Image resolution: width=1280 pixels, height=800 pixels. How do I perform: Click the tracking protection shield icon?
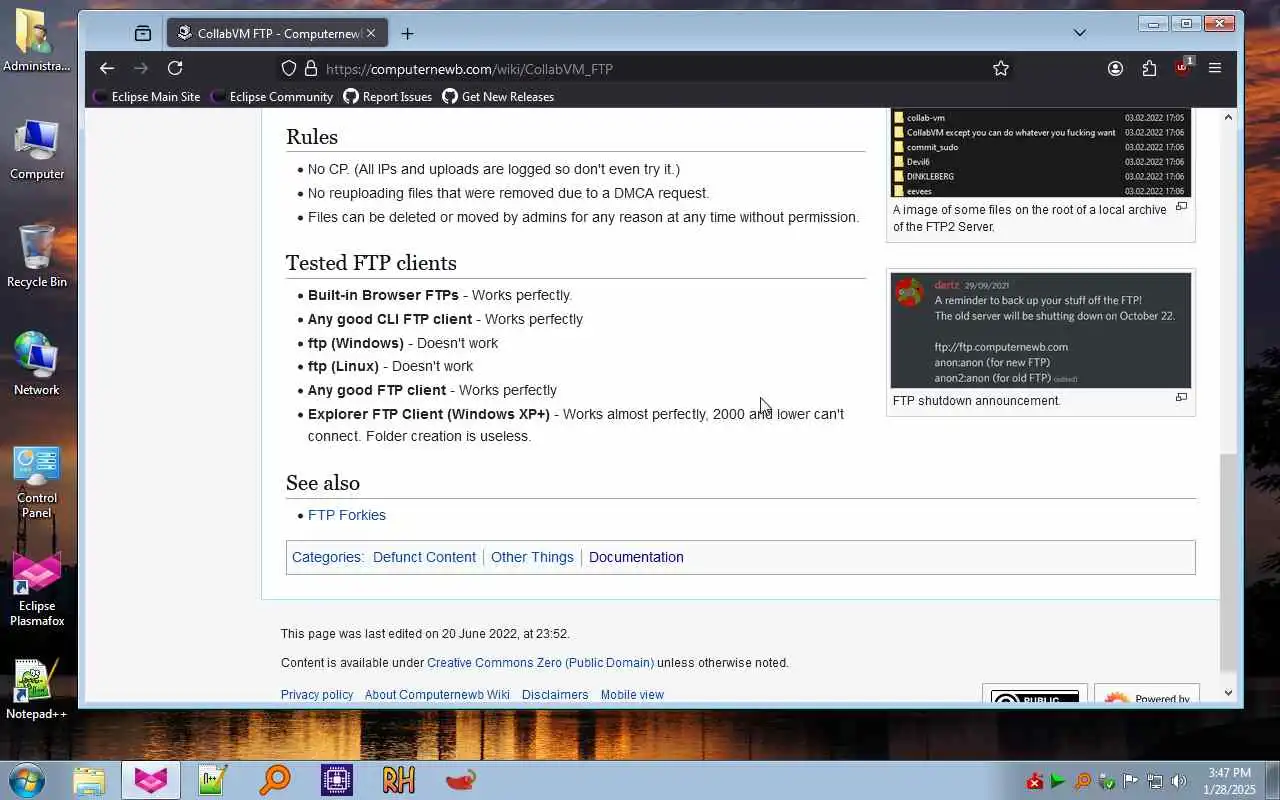[289, 68]
